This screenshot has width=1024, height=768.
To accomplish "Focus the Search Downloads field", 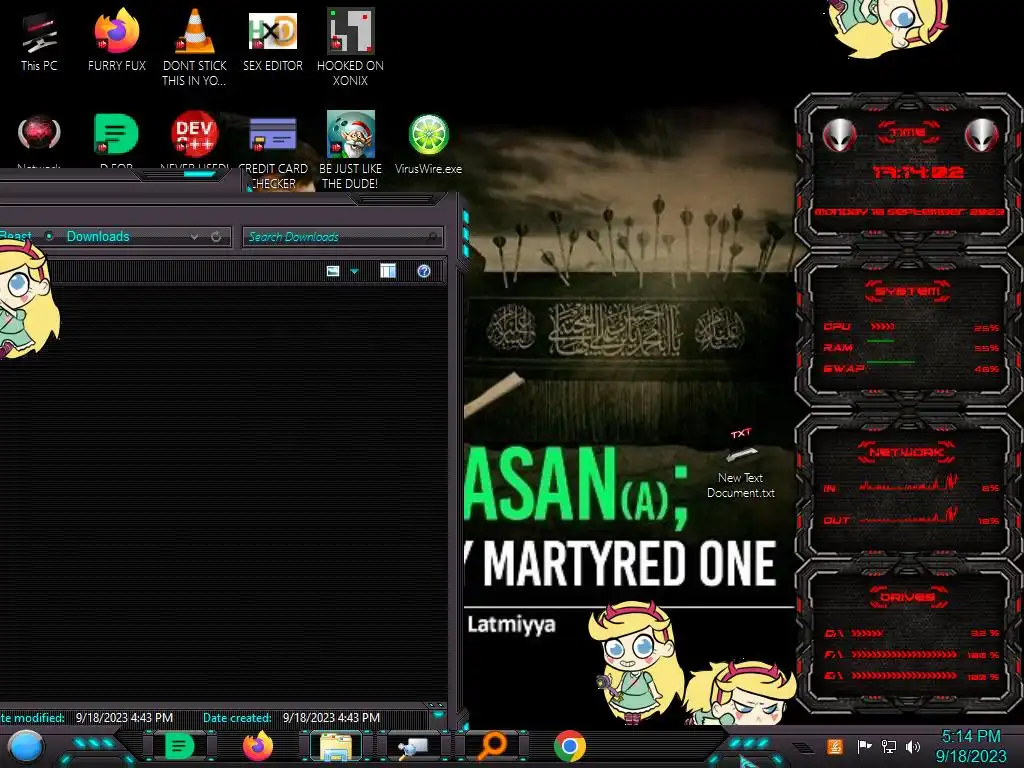I will point(342,237).
